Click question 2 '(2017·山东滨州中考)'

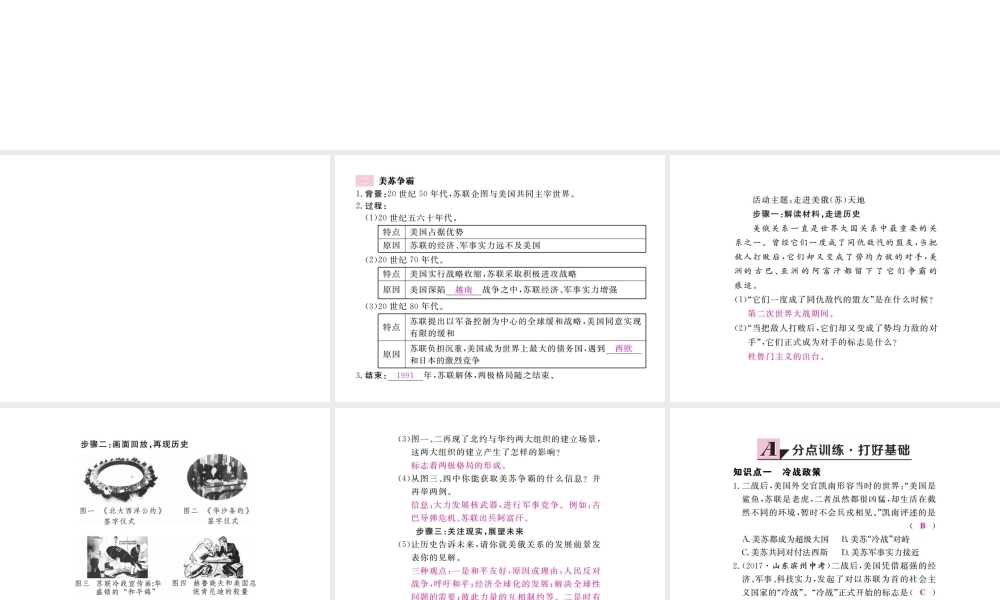coord(834,579)
